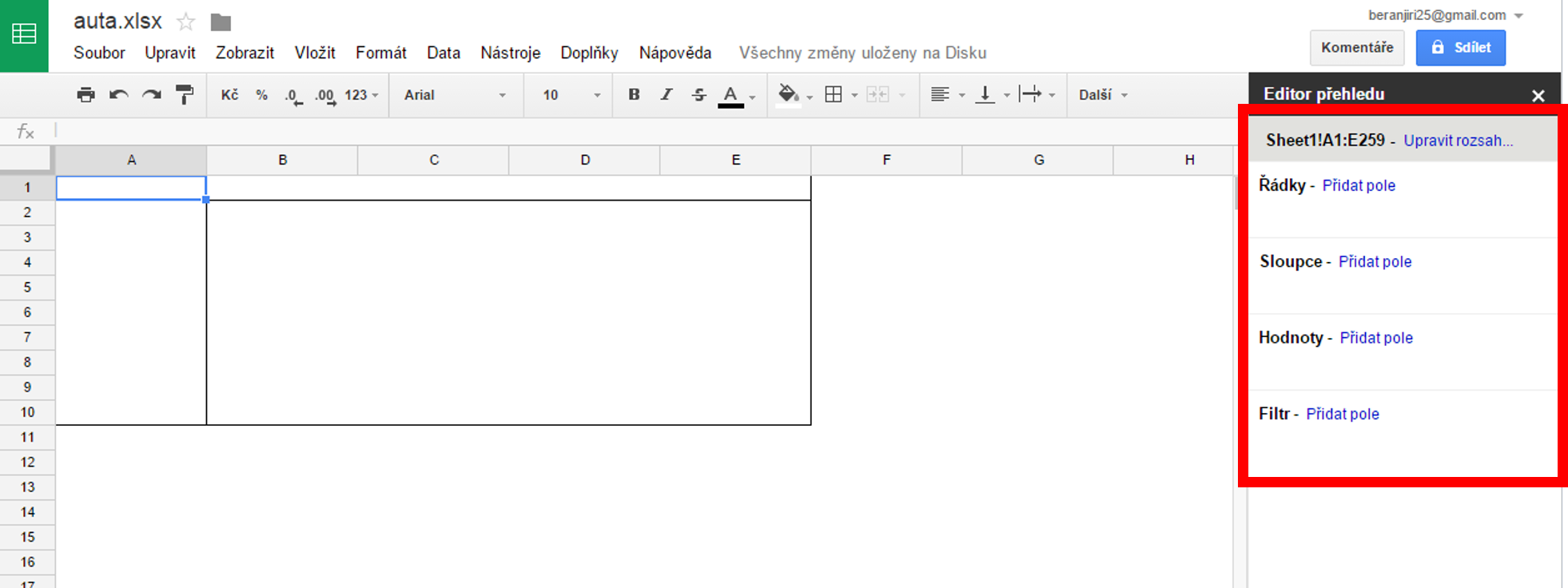Expand the Další toolbar menu
Viewport: 1568px width, 588px height.
(x=1103, y=95)
